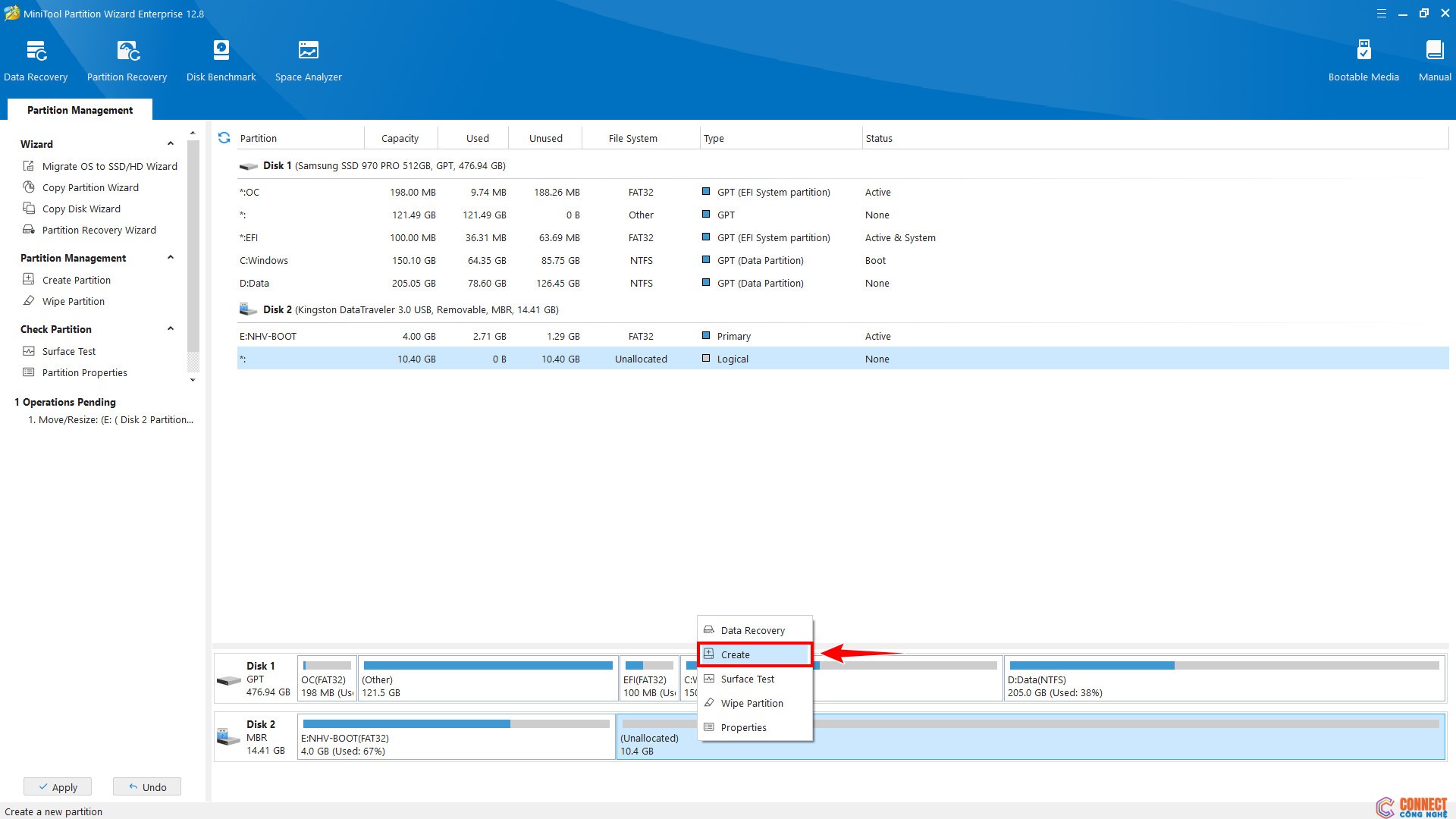This screenshot has height=819, width=1456.
Task: Click Migrate OS to SSD/HD Wizard icon
Action: [x=29, y=166]
